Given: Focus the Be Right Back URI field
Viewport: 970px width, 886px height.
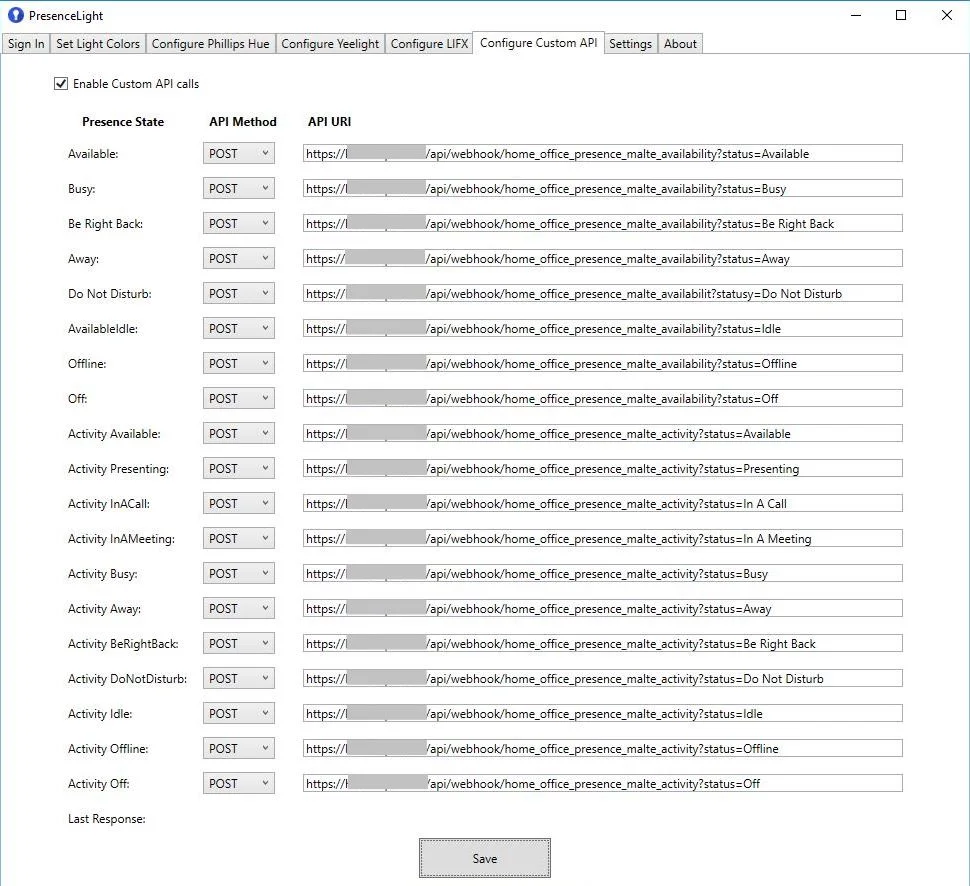Looking at the screenshot, I should point(603,223).
